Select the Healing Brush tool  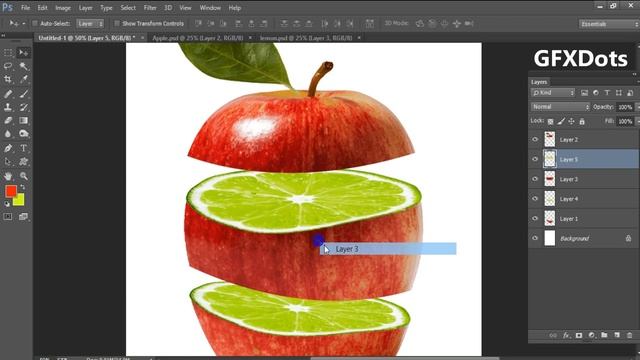coord(8,94)
